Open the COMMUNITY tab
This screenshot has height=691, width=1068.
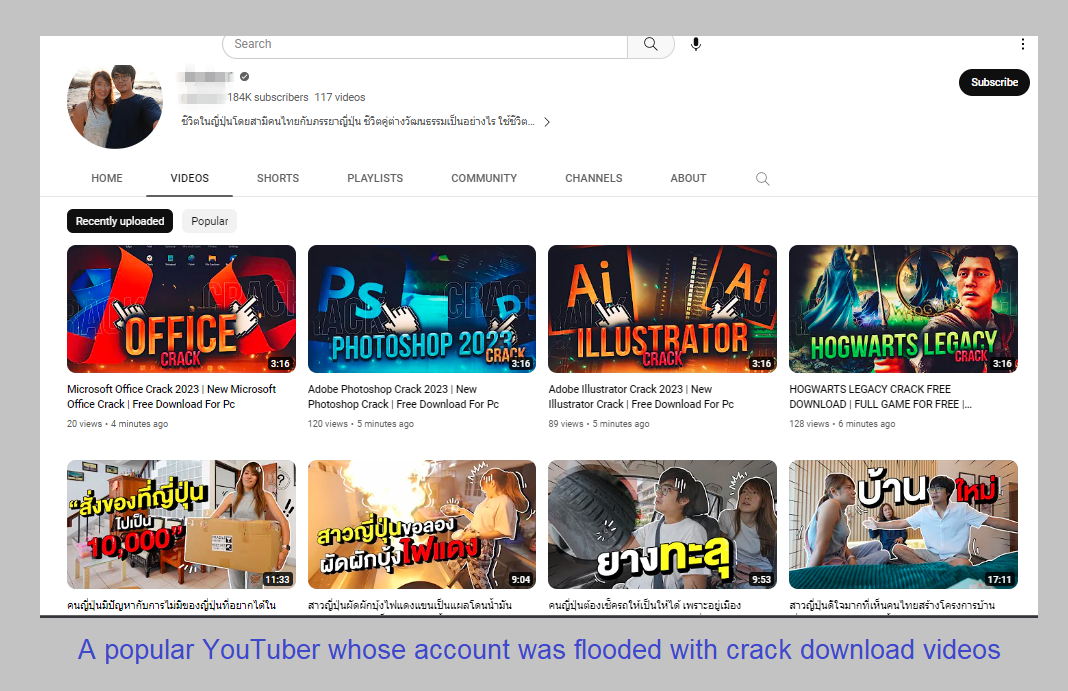[x=484, y=178]
